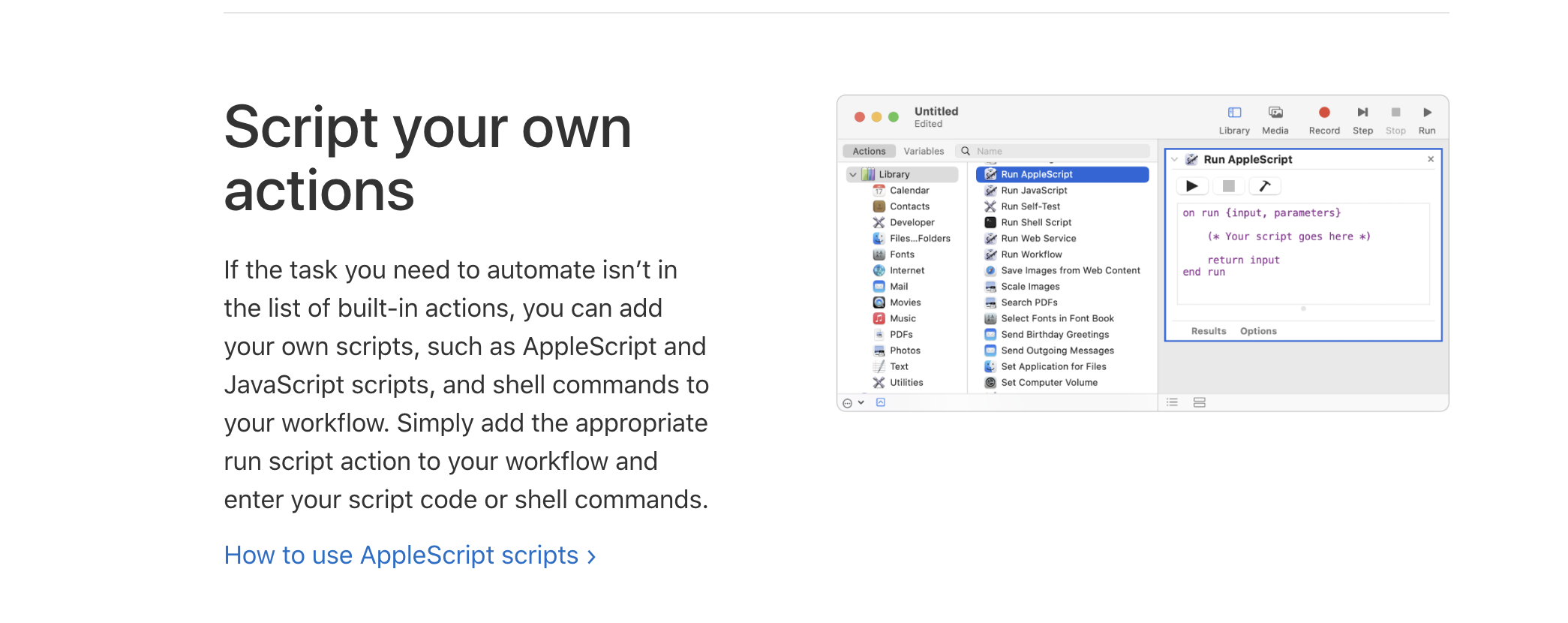The height and width of the screenshot is (623, 1568).
Task: Open the Results section of the action
Action: point(1208,331)
